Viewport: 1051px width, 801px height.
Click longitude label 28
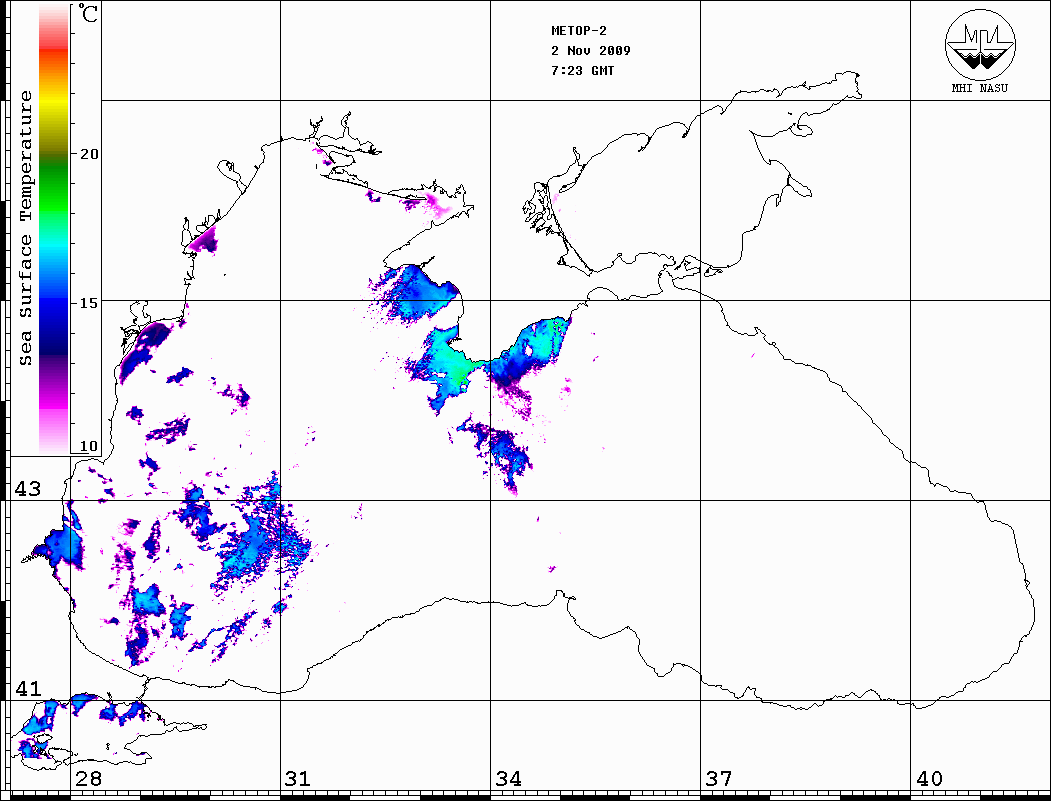pyautogui.click(x=88, y=779)
